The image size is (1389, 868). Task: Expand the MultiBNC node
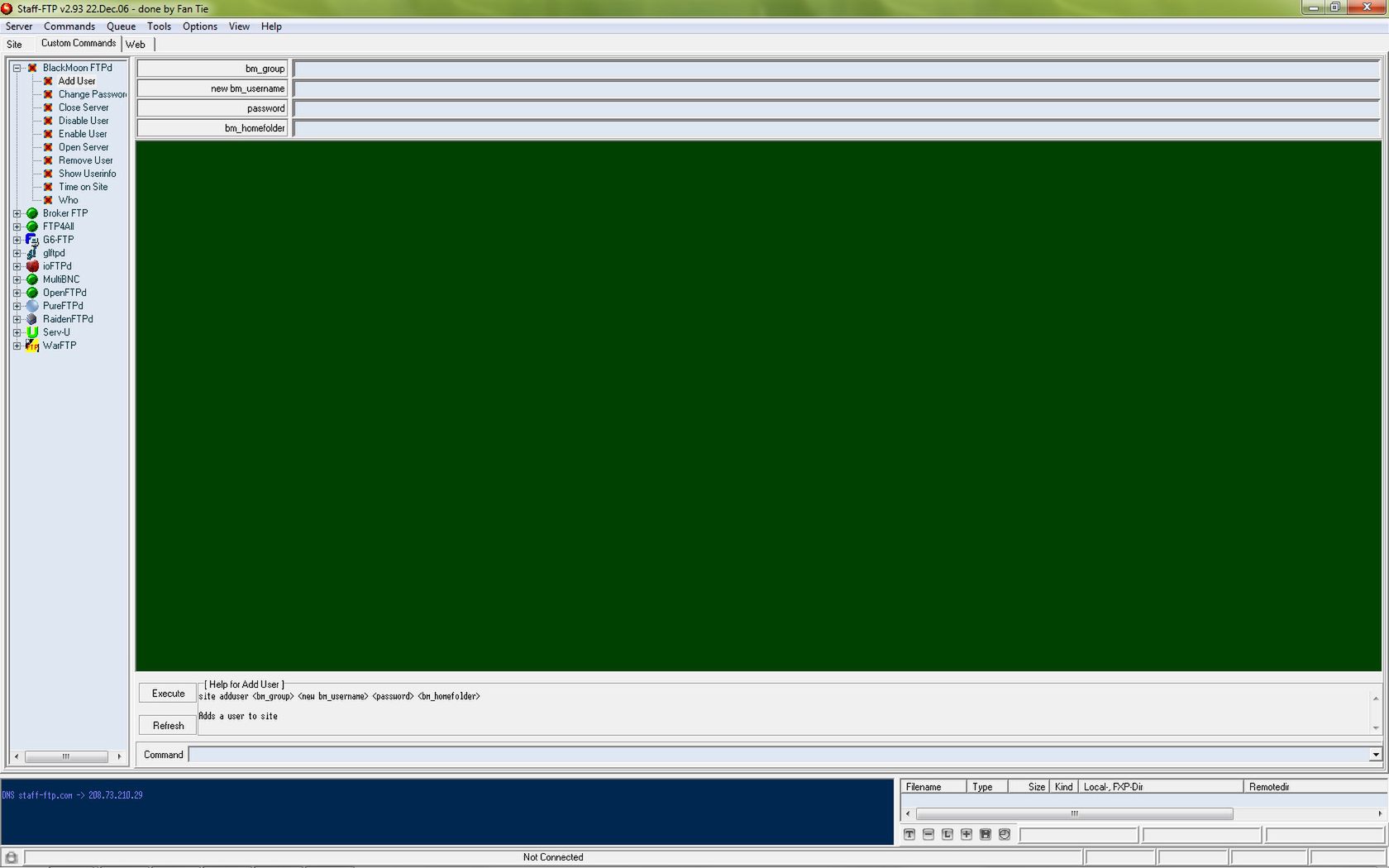(x=17, y=279)
